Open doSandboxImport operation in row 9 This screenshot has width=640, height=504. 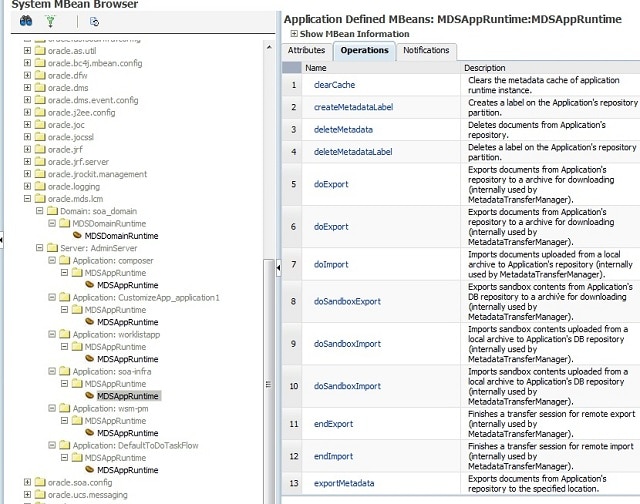[x=347, y=344]
